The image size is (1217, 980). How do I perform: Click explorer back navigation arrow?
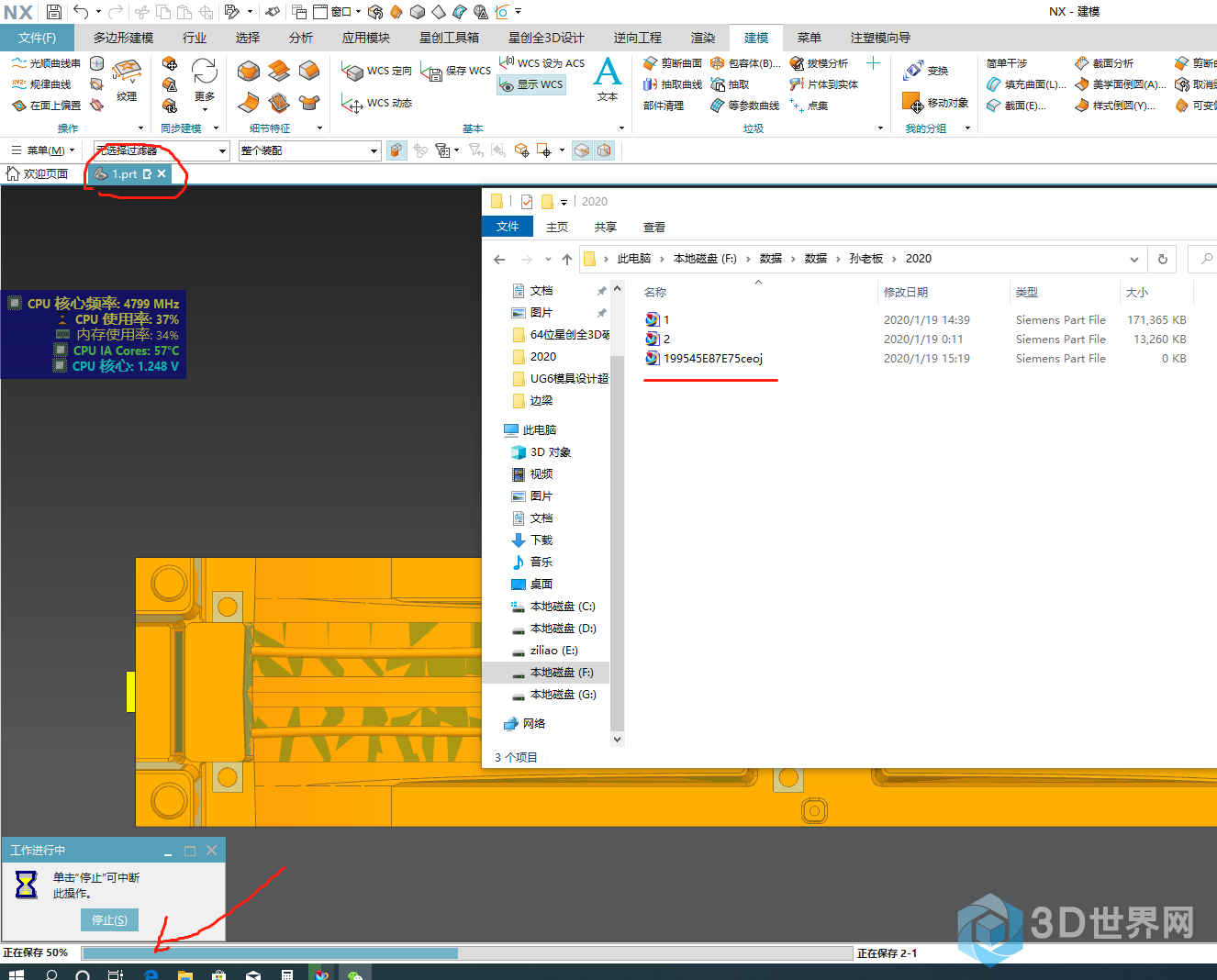click(x=499, y=260)
